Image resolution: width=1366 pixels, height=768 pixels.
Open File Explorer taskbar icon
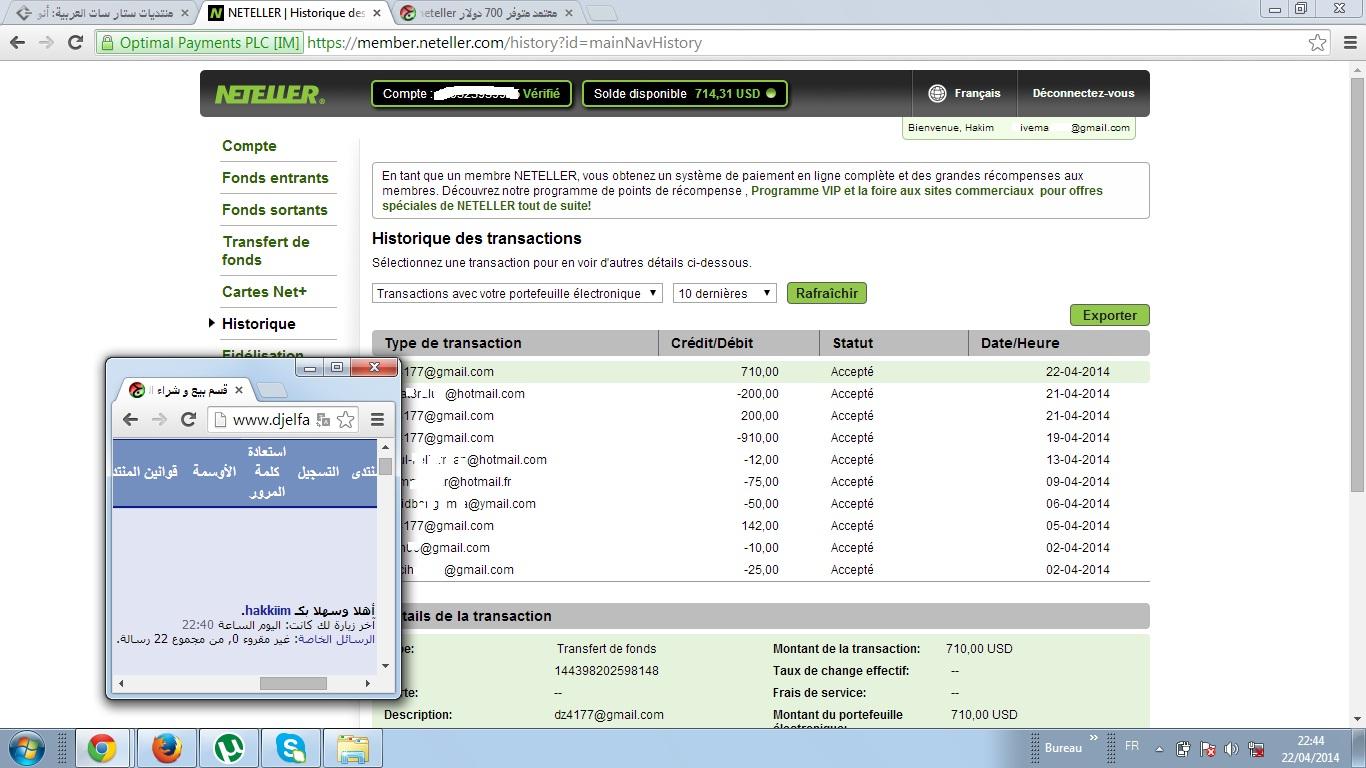[x=353, y=748]
